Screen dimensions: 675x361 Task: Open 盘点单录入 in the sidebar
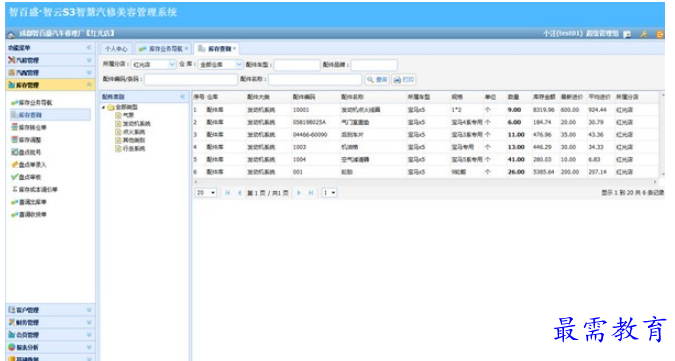click(29, 165)
